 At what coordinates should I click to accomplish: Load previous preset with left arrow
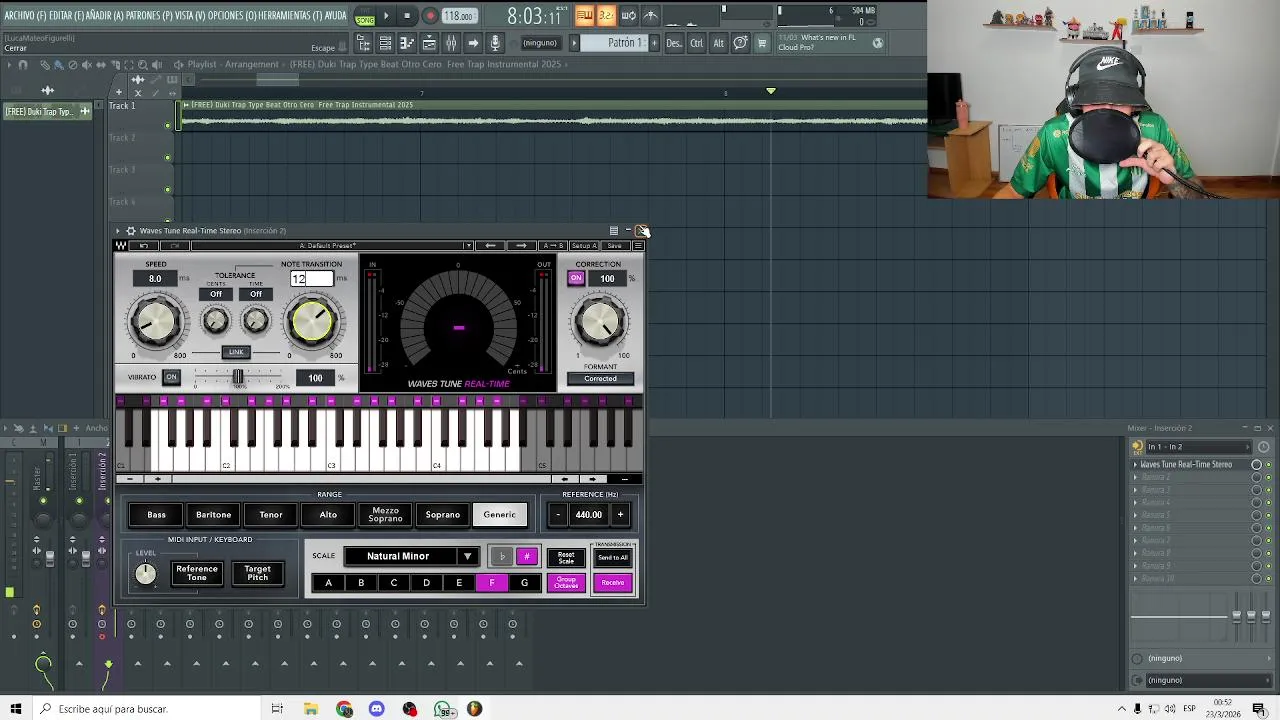tap(490, 246)
